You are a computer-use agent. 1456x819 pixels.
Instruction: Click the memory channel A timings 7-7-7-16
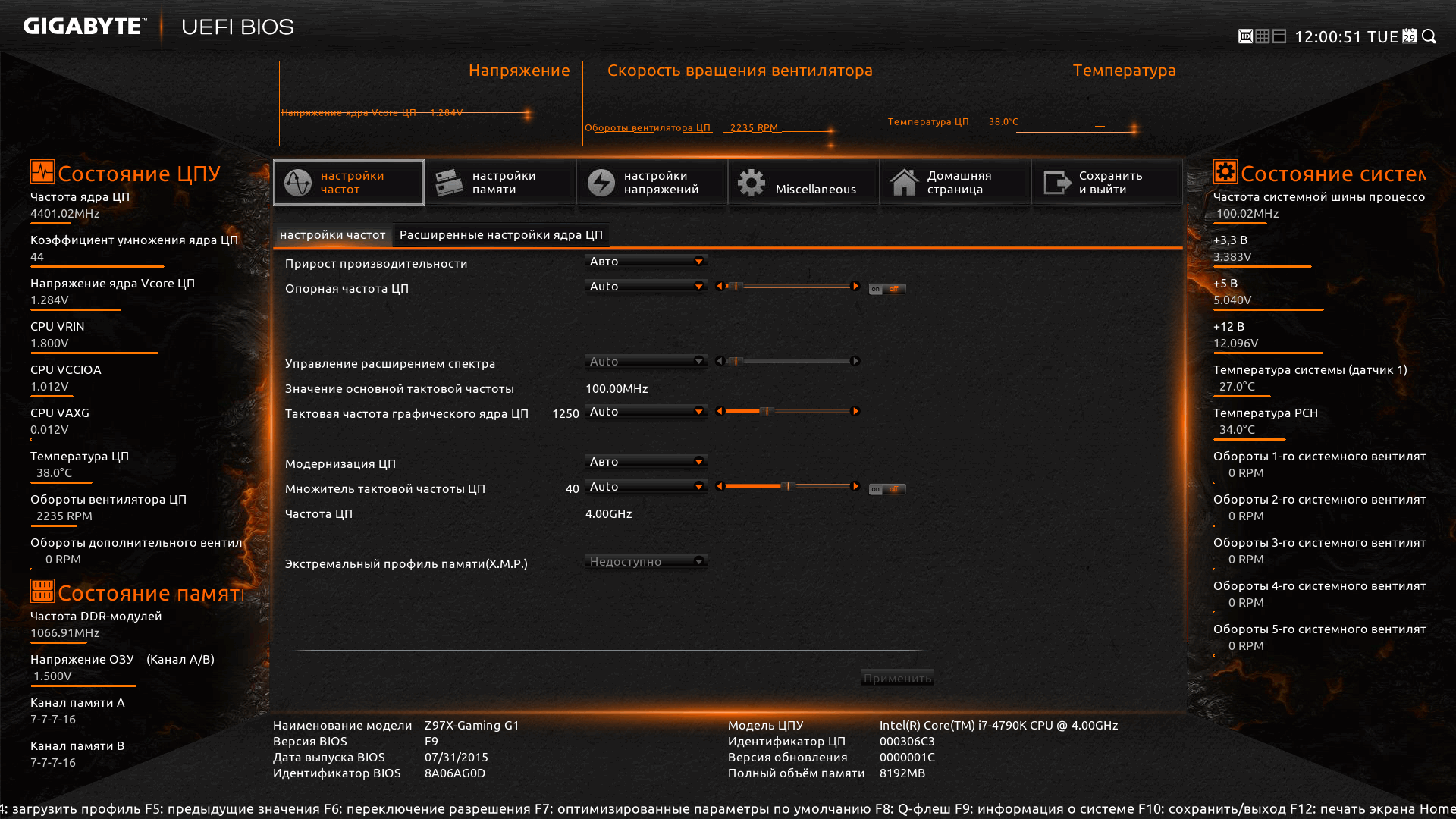click(53, 720)
